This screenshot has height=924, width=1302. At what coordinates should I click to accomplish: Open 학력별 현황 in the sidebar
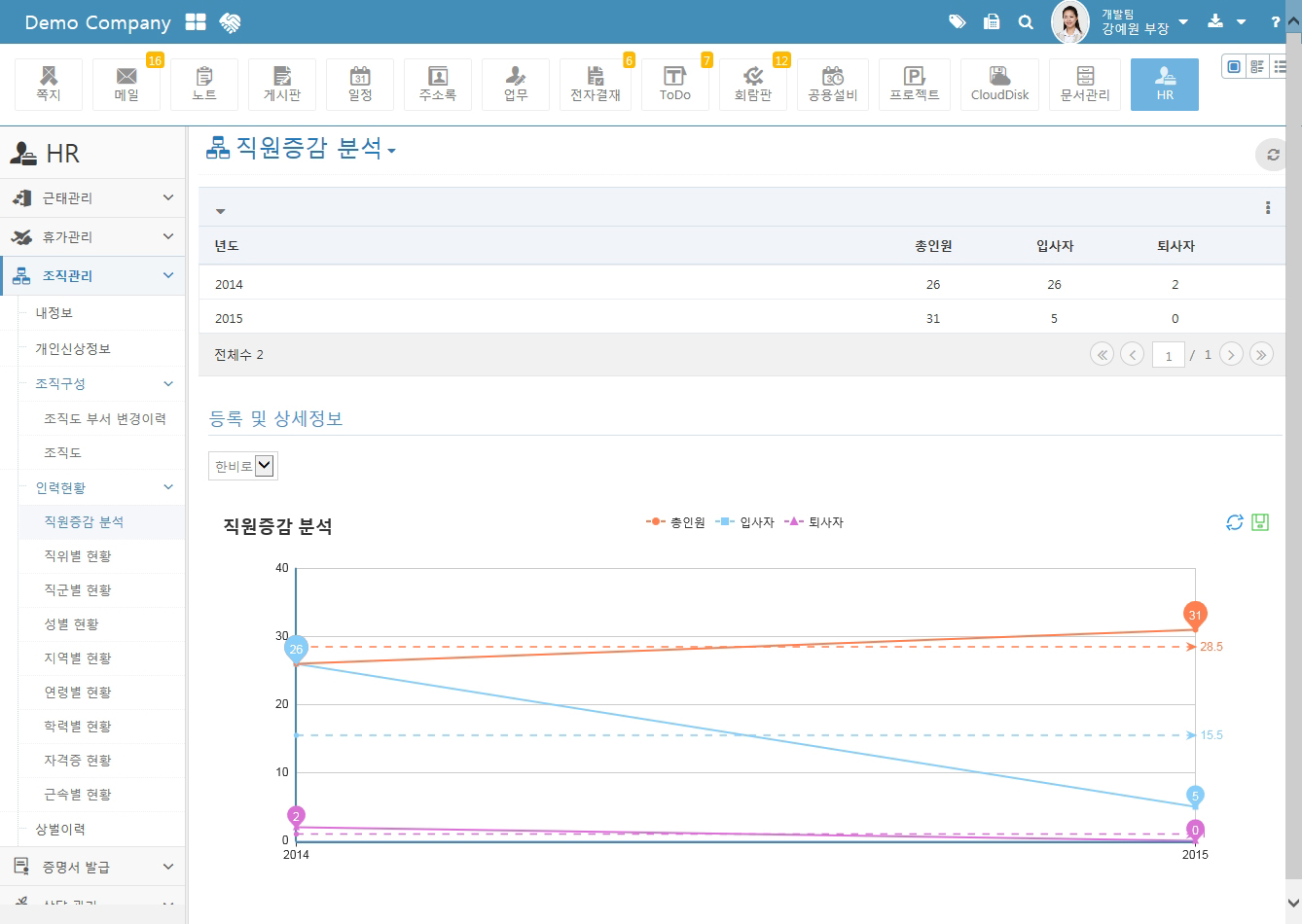pos(78,727)
